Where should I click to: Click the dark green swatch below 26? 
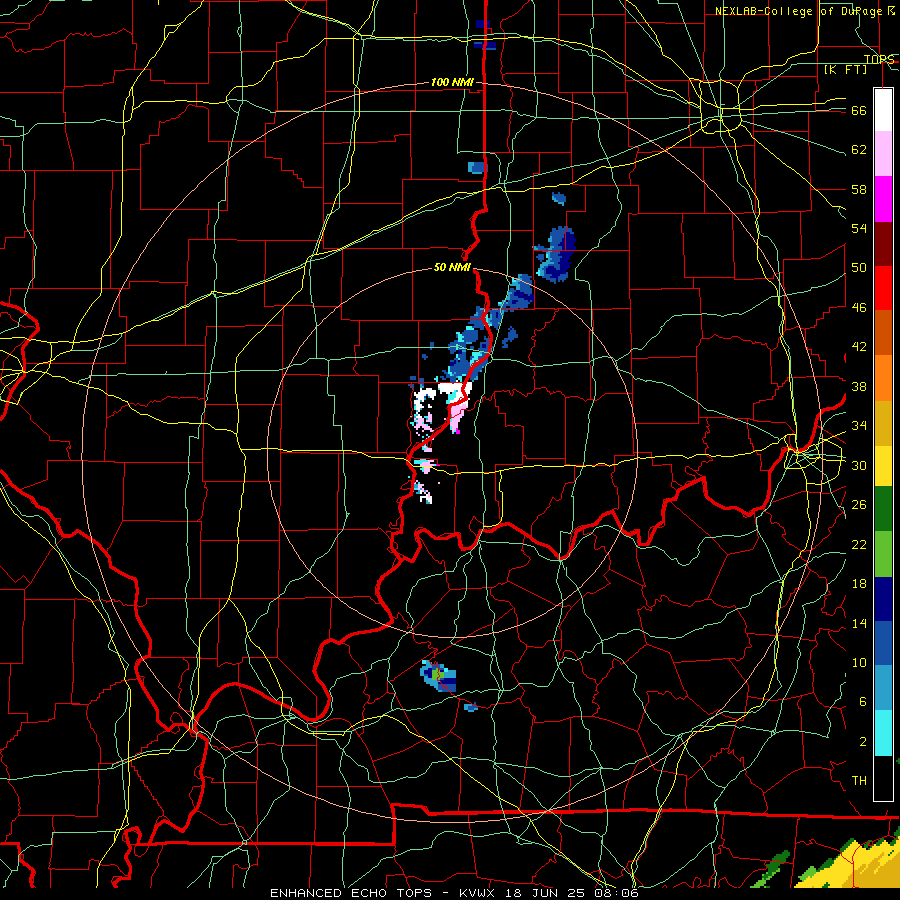tap(883, 509)
